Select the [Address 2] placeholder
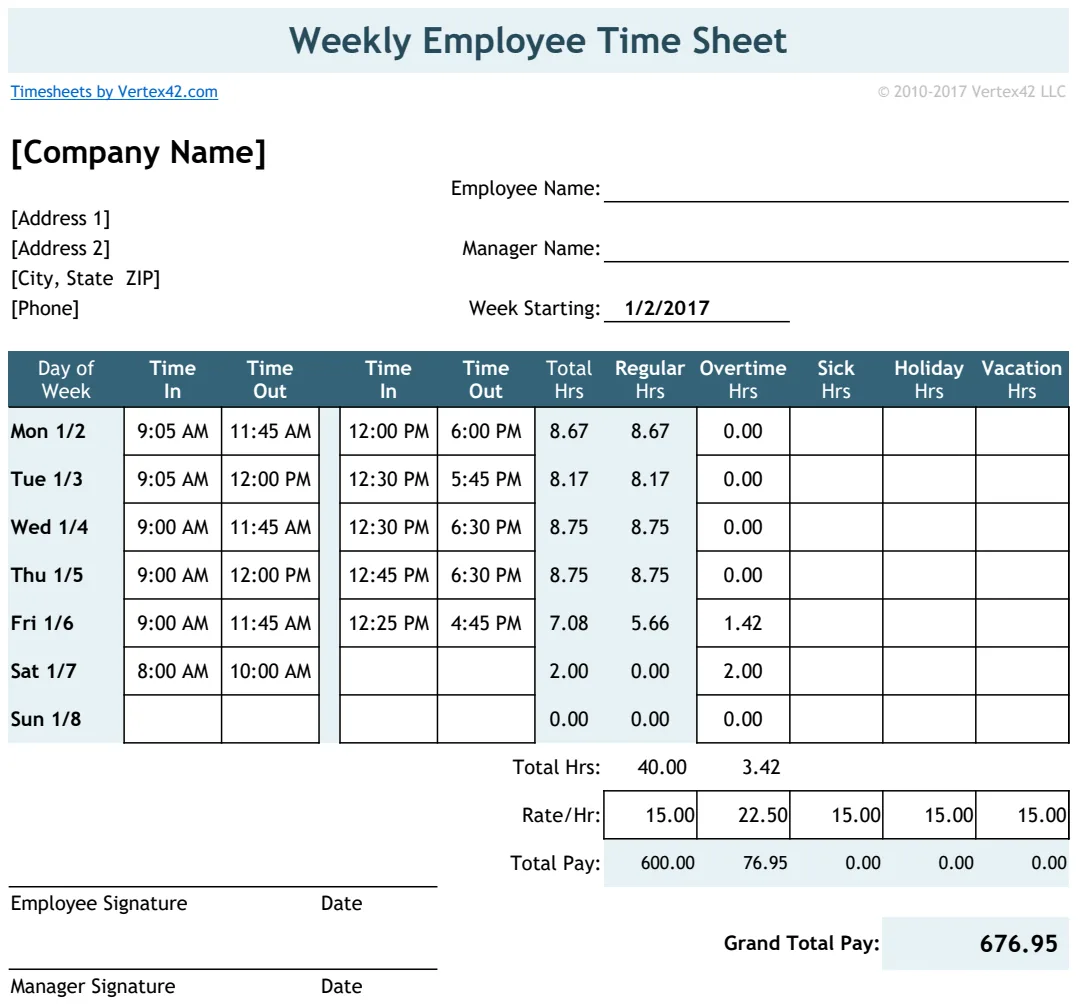 pyautogui.click(x=60, y=248)
